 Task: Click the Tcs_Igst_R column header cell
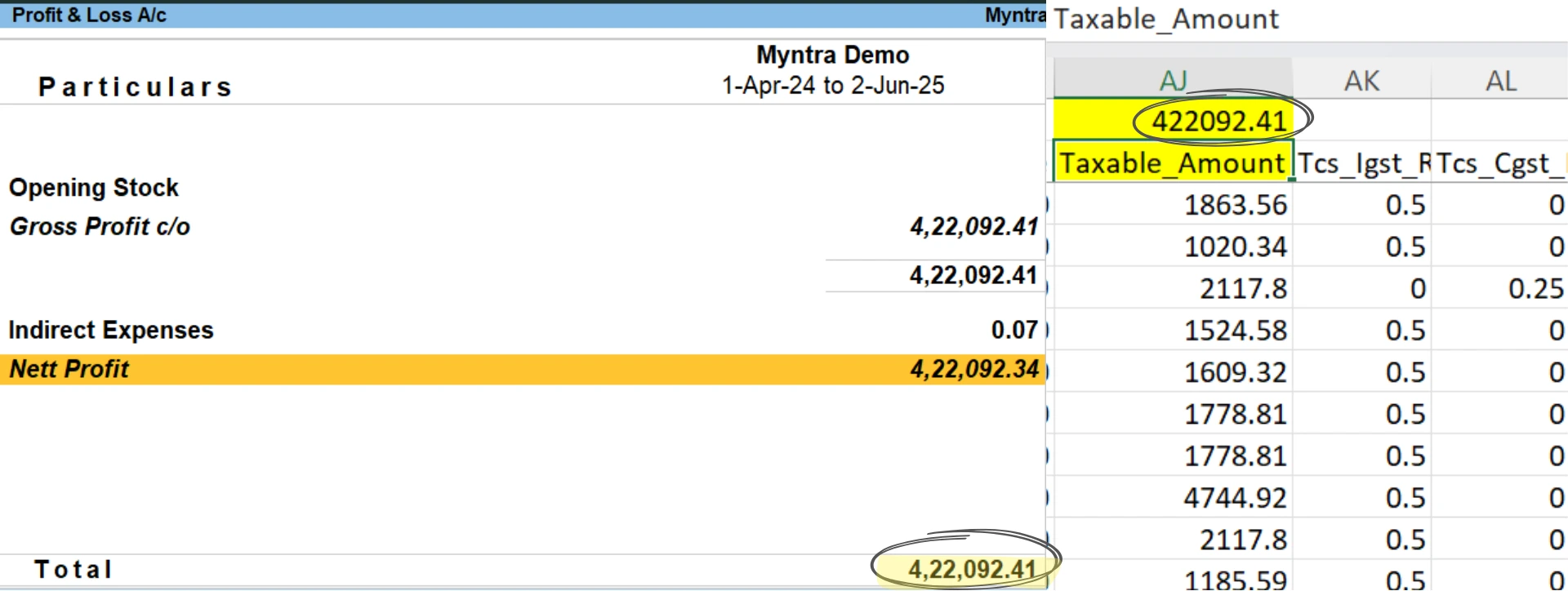pyautogui.click(x=1362, y=163)
